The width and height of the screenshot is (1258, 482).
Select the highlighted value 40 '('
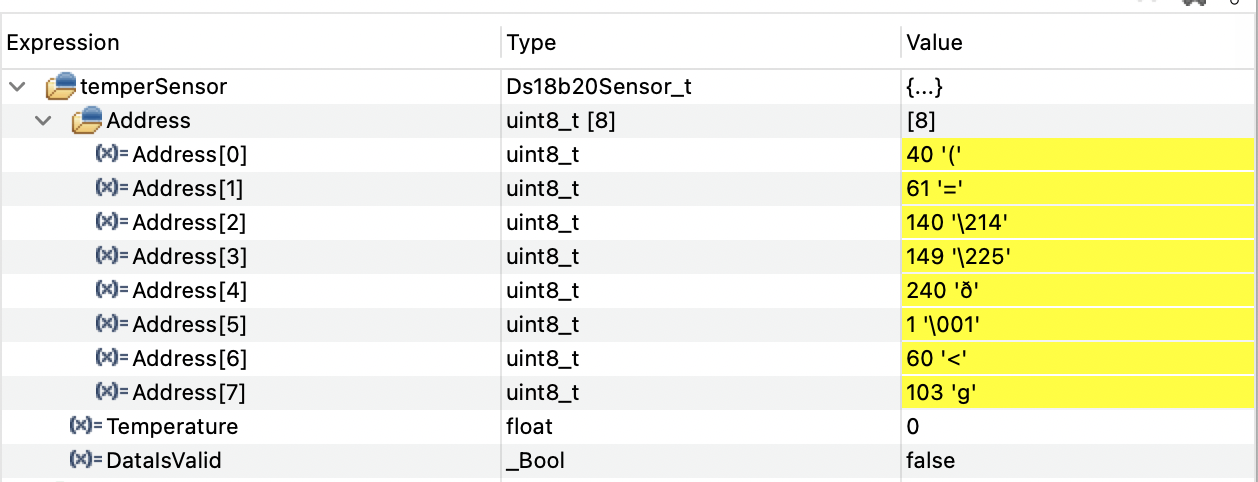(1077, 155)
